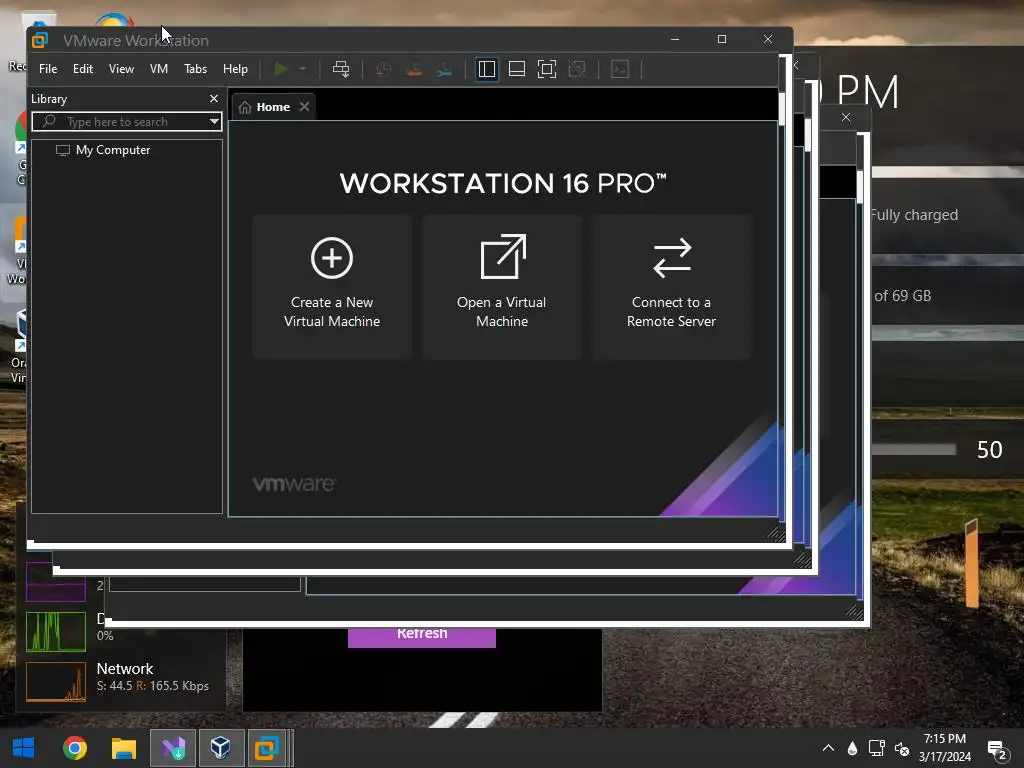Switch to the Home tab

[273, 107]
